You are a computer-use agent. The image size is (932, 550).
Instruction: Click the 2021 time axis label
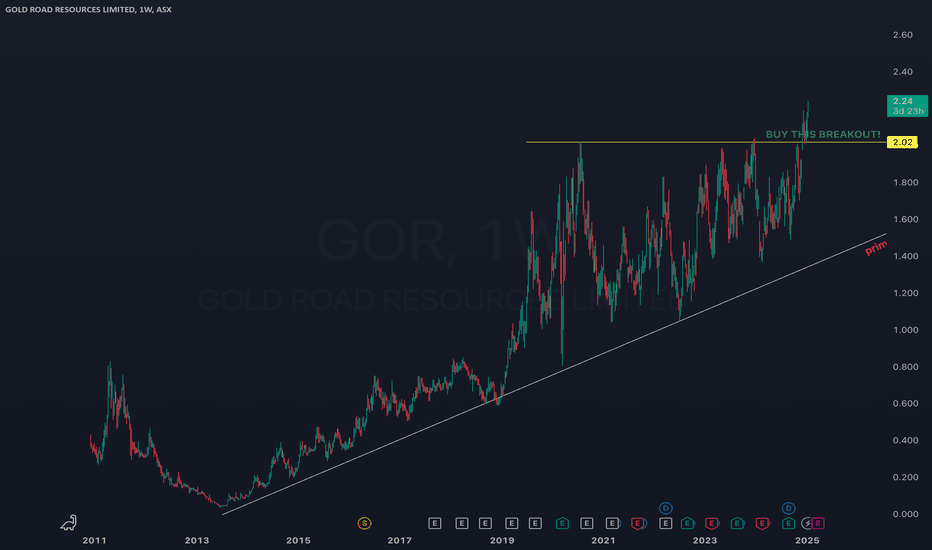603,540
